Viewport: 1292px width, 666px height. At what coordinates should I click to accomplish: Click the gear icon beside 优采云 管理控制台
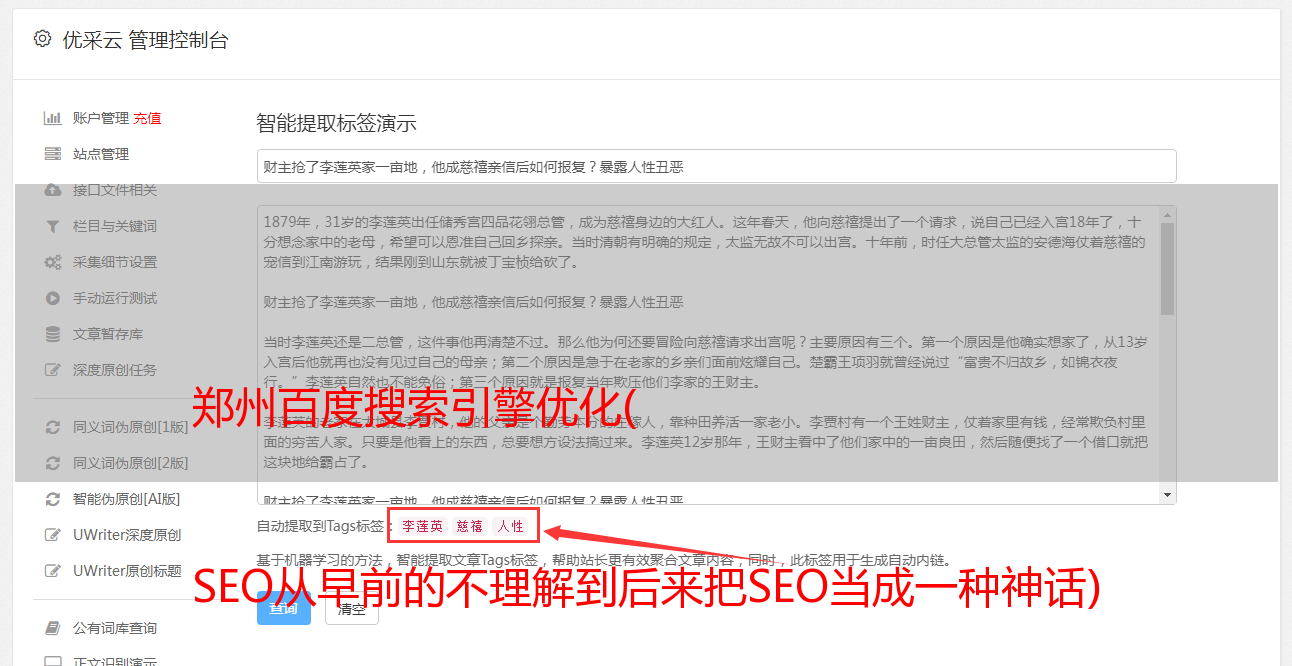[42, 39]
